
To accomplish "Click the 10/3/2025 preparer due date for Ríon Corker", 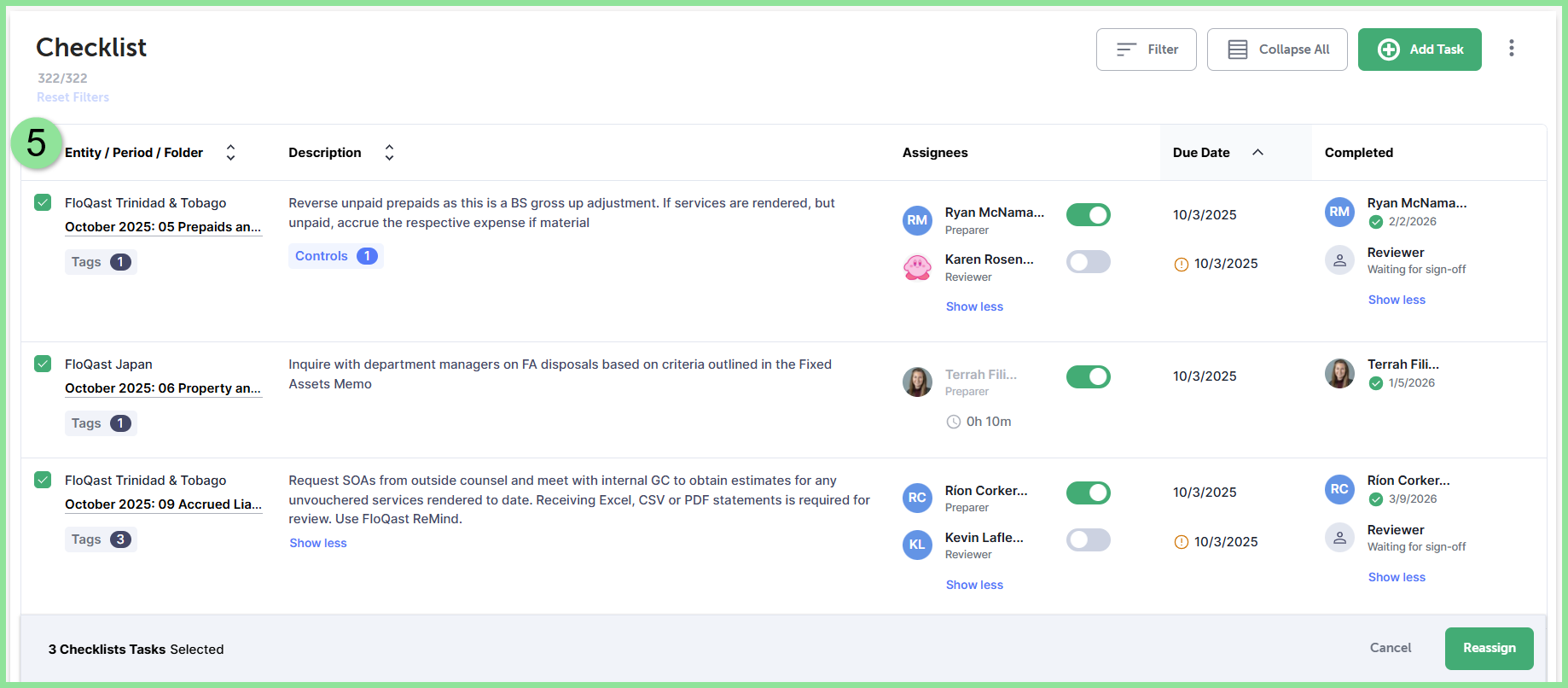I will tap(1205, 493).
